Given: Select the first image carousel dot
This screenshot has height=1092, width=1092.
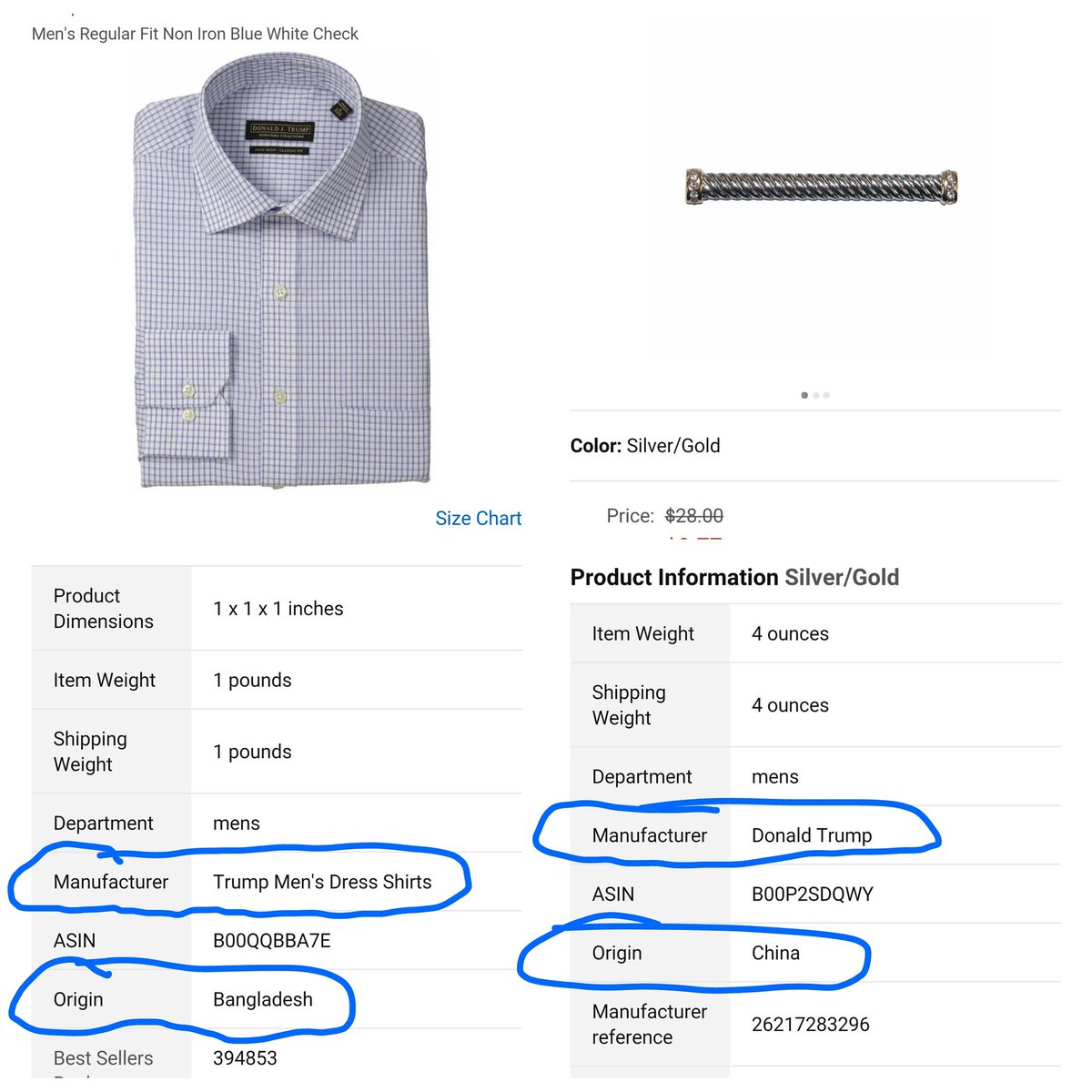Looking at the screenshot, I should 804,395.
